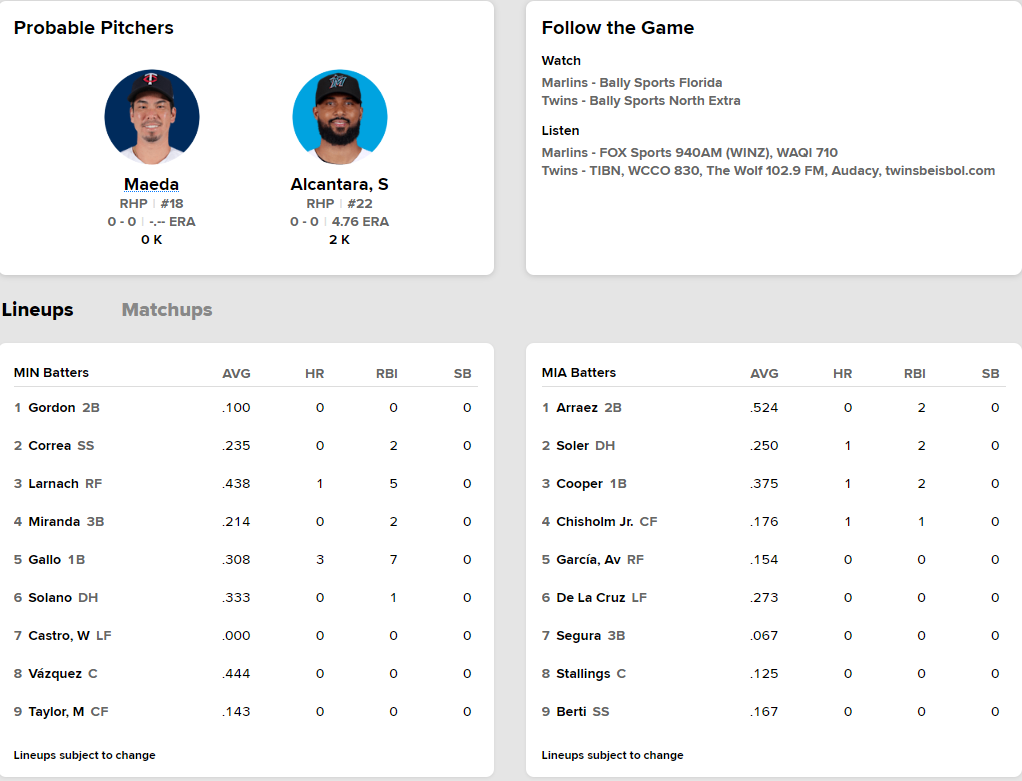This screenshot has height=781, width=1022.
Task: Open Taylor, M player link
Action: pyautogui.click(x=57, y=712)
